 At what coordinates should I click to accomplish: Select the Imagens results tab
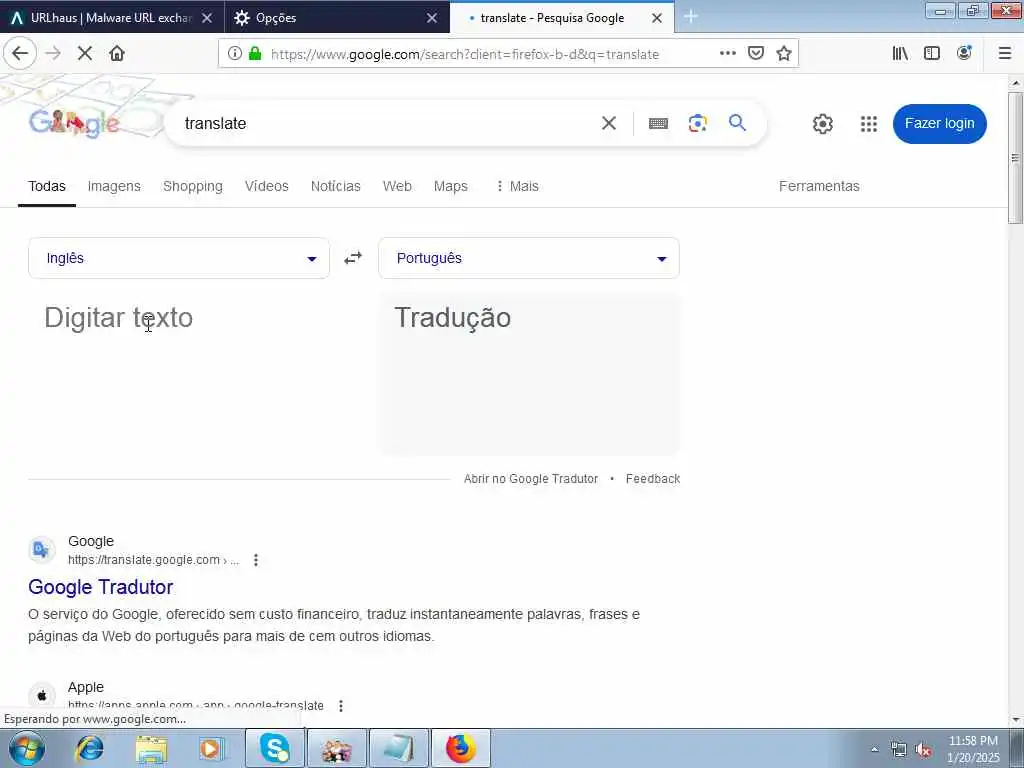click(x=114, y=186)
